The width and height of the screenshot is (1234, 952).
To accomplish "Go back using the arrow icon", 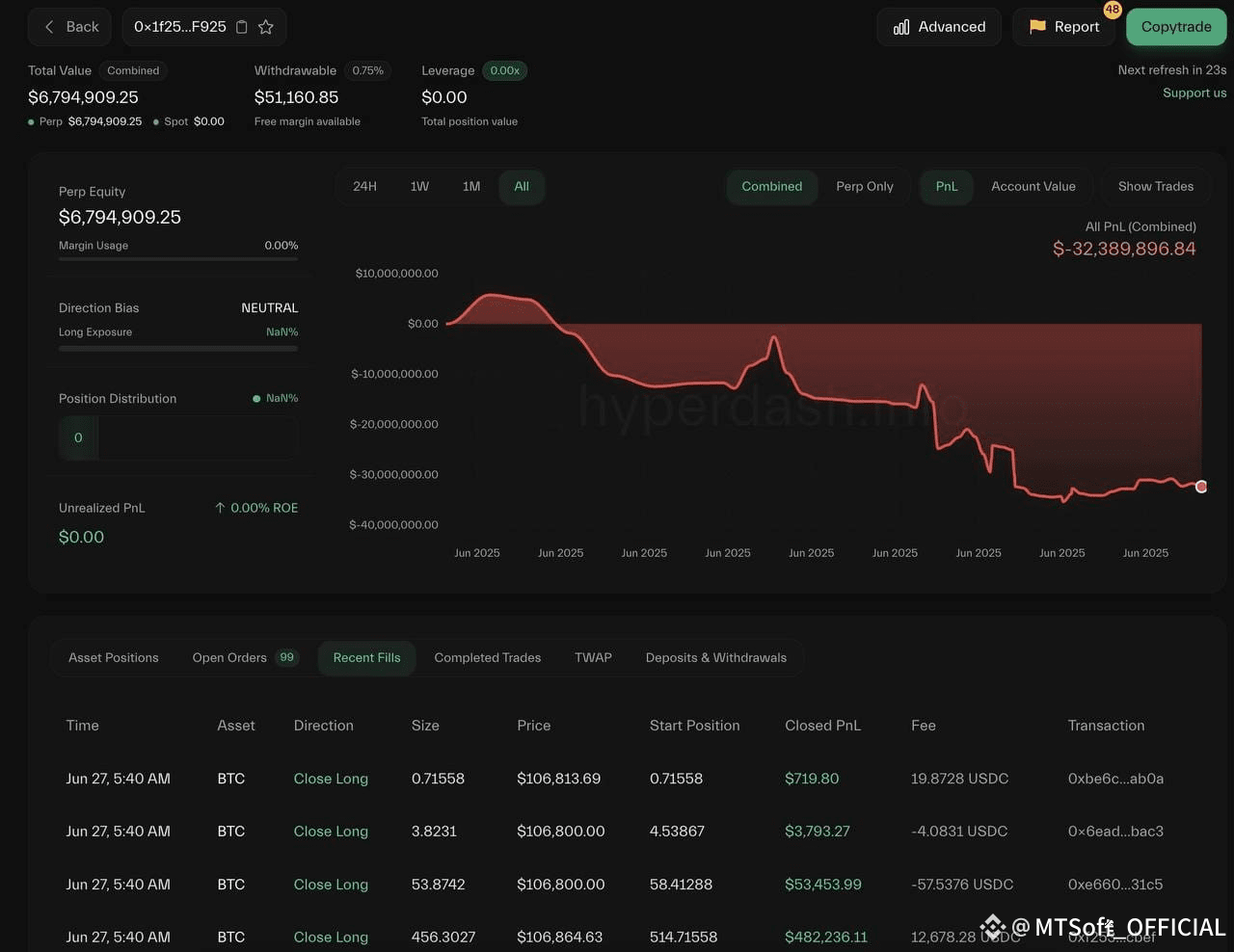I will (x=49, y=27).
